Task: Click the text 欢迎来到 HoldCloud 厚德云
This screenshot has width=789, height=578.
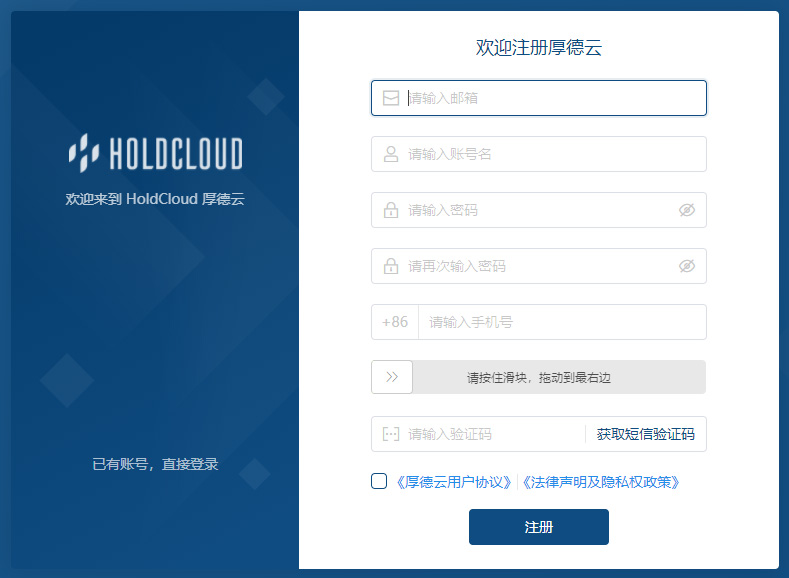Action: coord(155,199)
